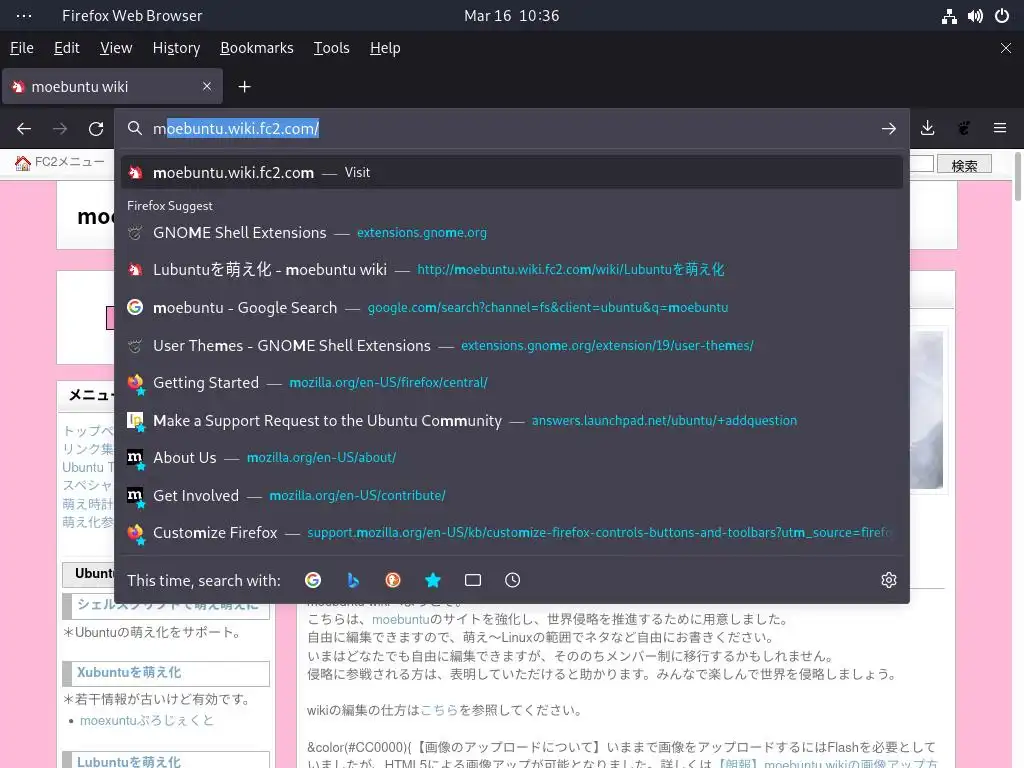Select the Customize Firefox suggestion
Viewport: 1024px width, 768px height.
(x=511, y=533)
